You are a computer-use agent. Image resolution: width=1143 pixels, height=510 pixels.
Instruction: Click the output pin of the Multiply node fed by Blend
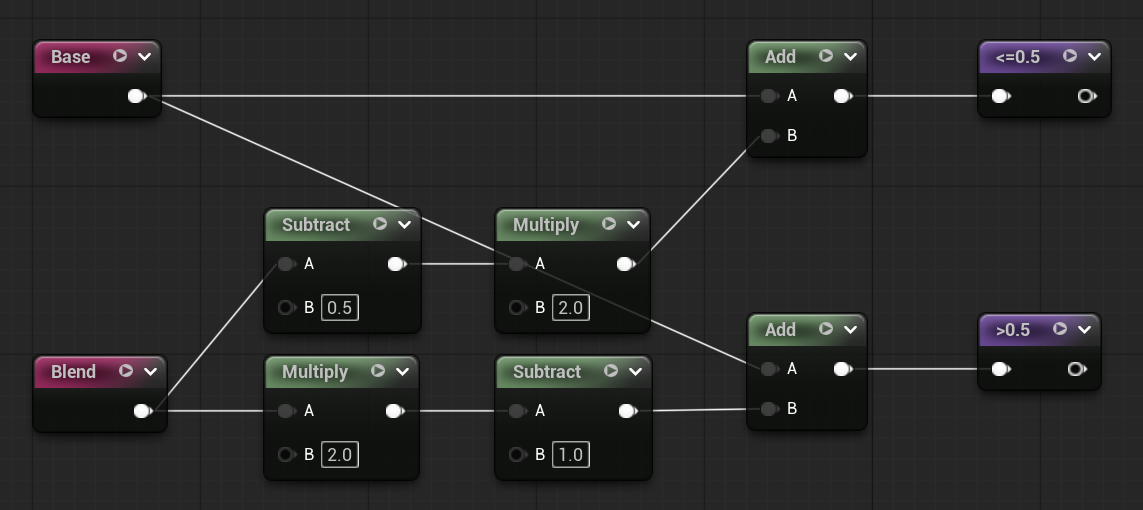point(394,411)
